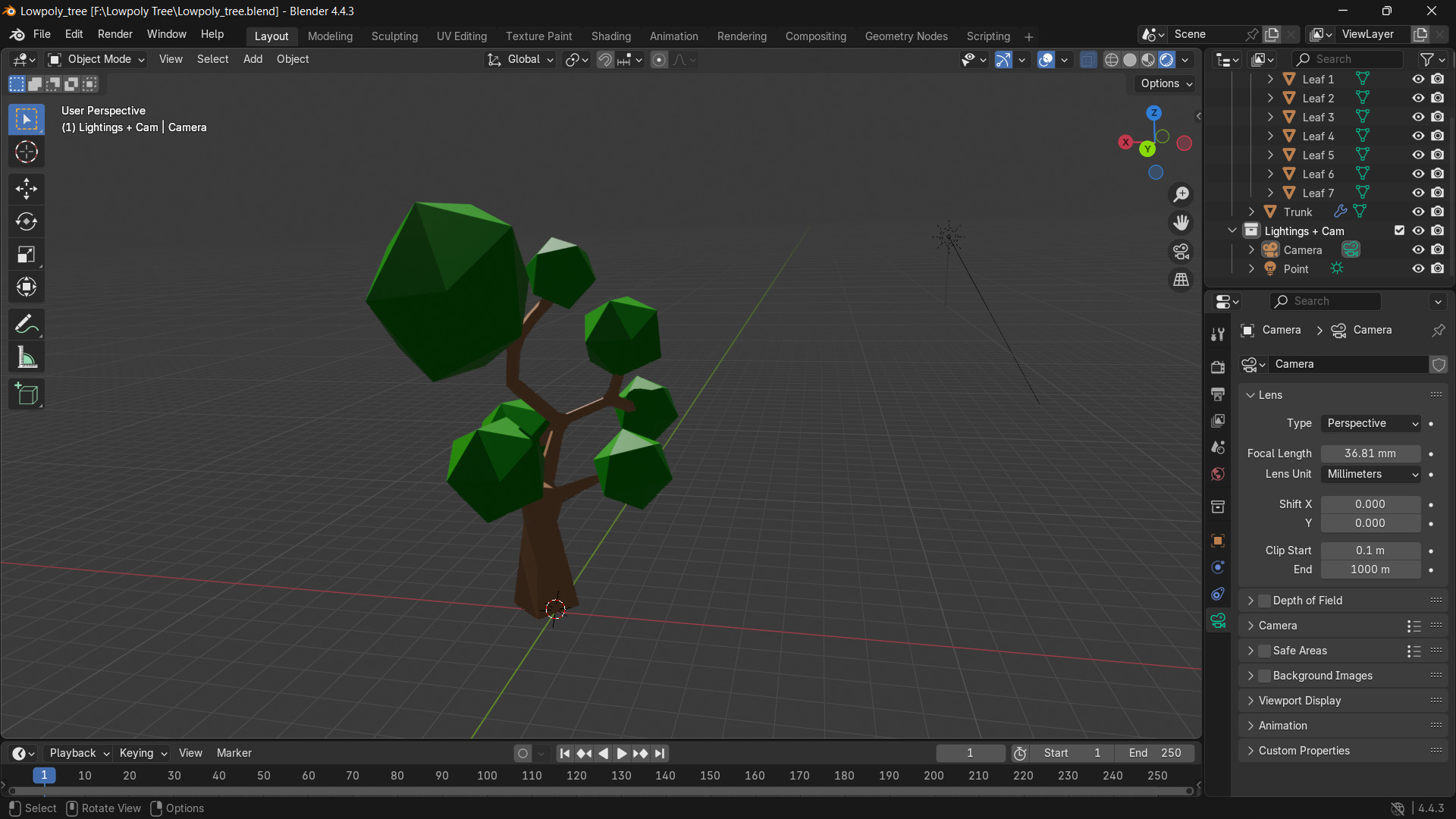
Task: Click the pan view hand icon
Action: click(1181, 222)
